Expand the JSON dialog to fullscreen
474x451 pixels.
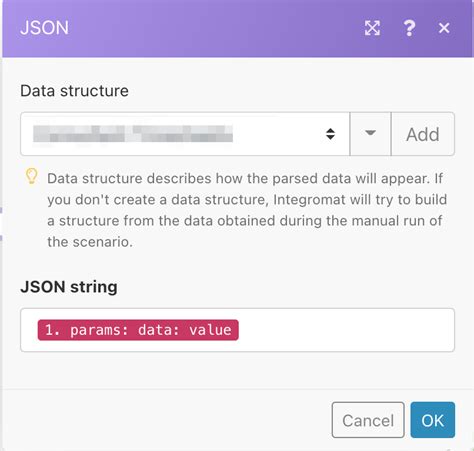[372, 28]
